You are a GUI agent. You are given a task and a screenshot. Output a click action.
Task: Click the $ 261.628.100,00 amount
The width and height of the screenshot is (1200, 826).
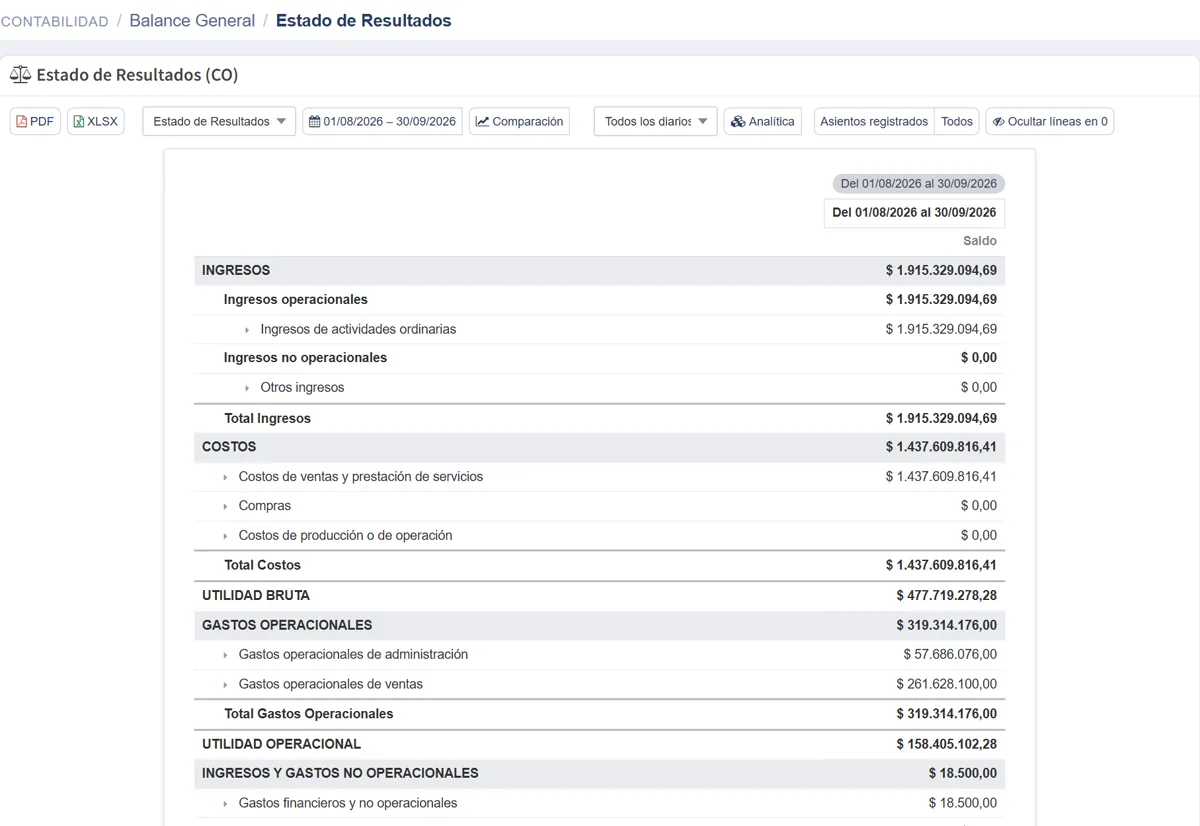[946, 684]
